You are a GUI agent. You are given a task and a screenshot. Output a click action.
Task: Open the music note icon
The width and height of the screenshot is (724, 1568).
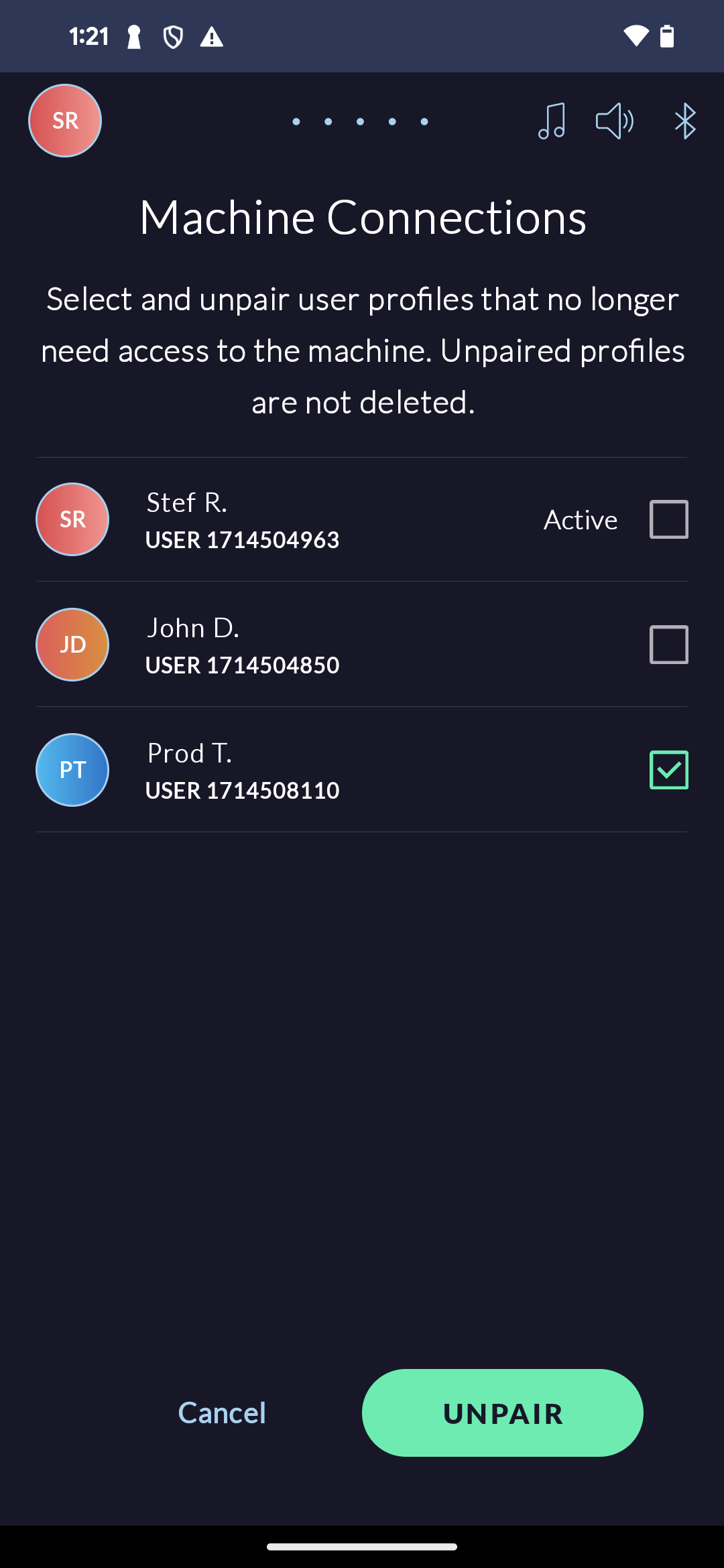click(x=552, y=121)
